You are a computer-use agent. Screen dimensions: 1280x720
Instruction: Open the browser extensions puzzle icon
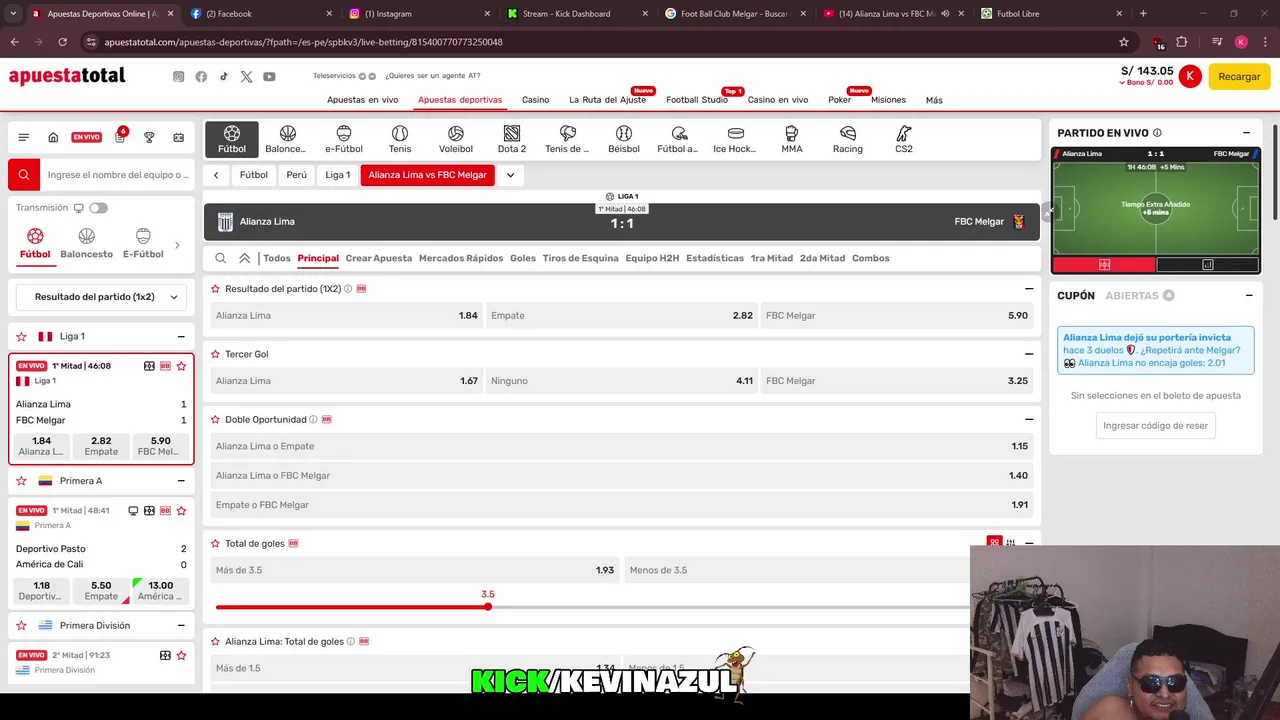point(1182,42)
